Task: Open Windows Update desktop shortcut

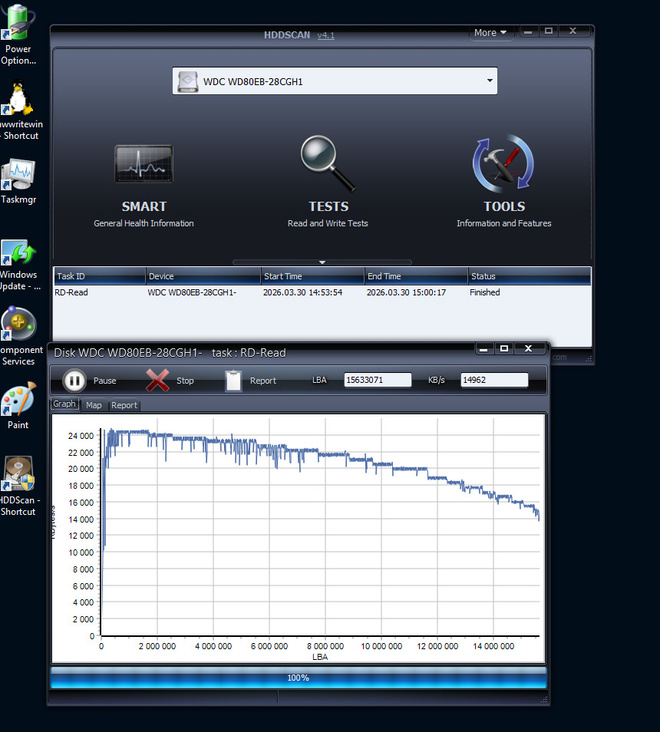Action: (19, 265)
